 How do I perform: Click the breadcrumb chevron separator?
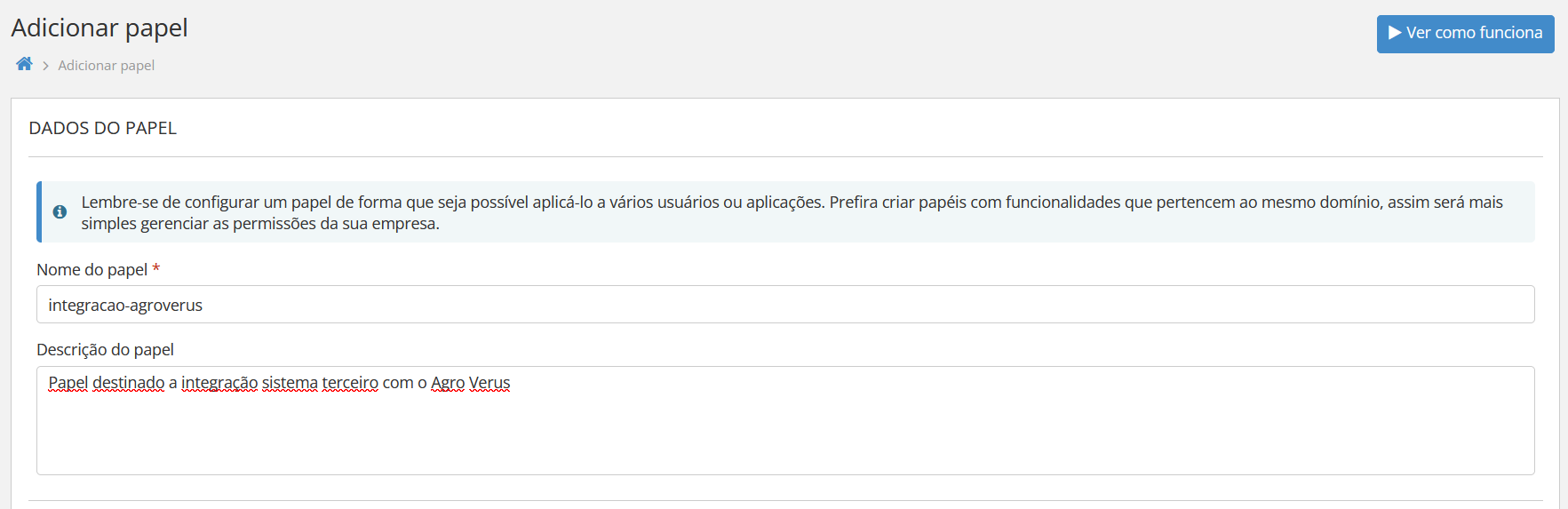[45, 66]
